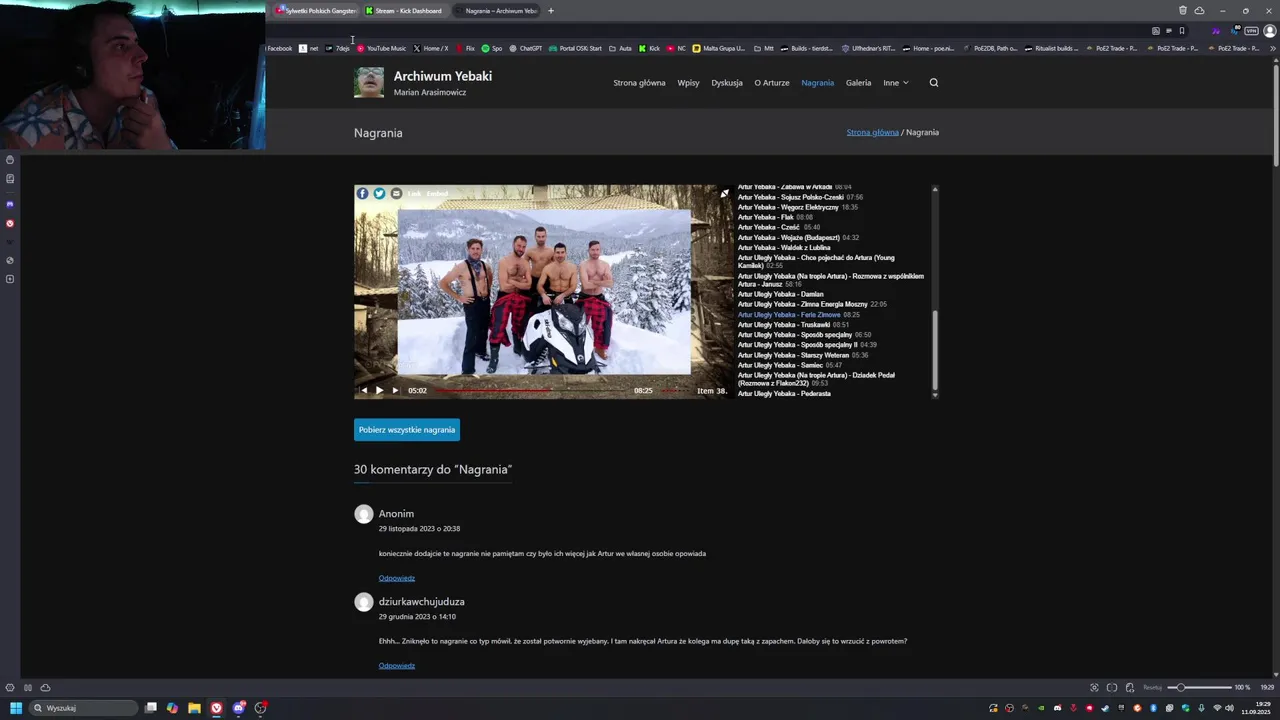Click the site logo avatar image

pos(369,82)
